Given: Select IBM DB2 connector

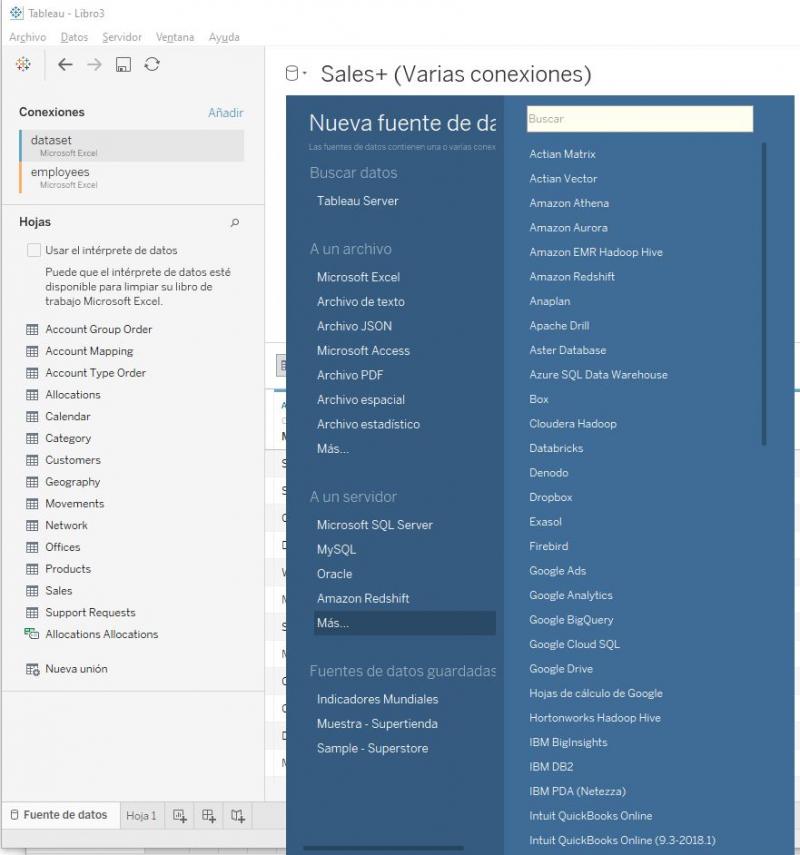Looking at the screenshot, I should pos(551,767).
